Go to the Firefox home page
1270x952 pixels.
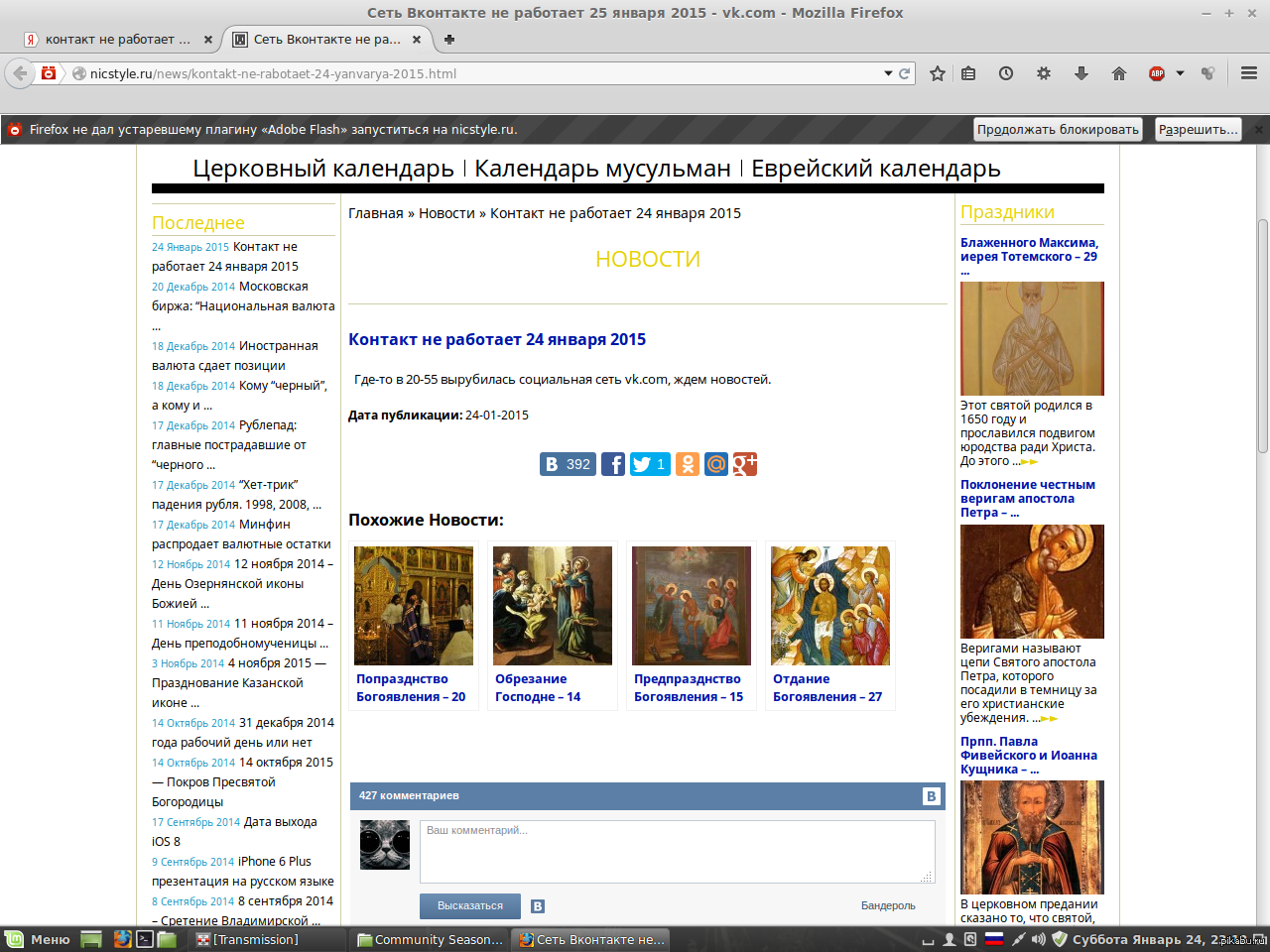click(x=1119, y=73)
